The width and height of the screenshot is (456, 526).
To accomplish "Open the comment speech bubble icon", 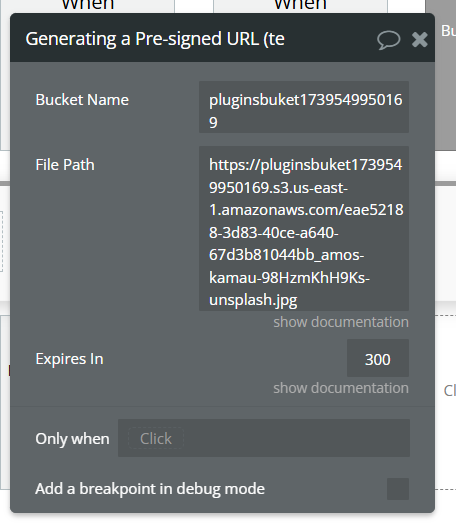I will pos(388,40).
